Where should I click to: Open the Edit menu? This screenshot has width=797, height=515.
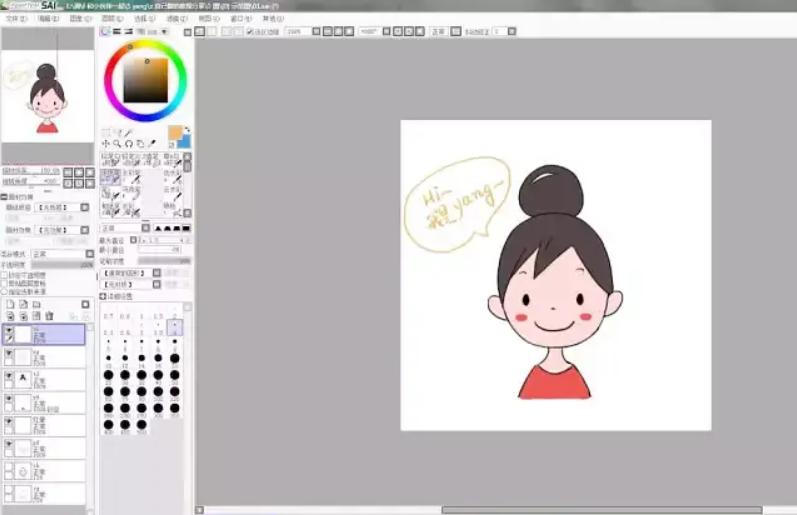48,18
